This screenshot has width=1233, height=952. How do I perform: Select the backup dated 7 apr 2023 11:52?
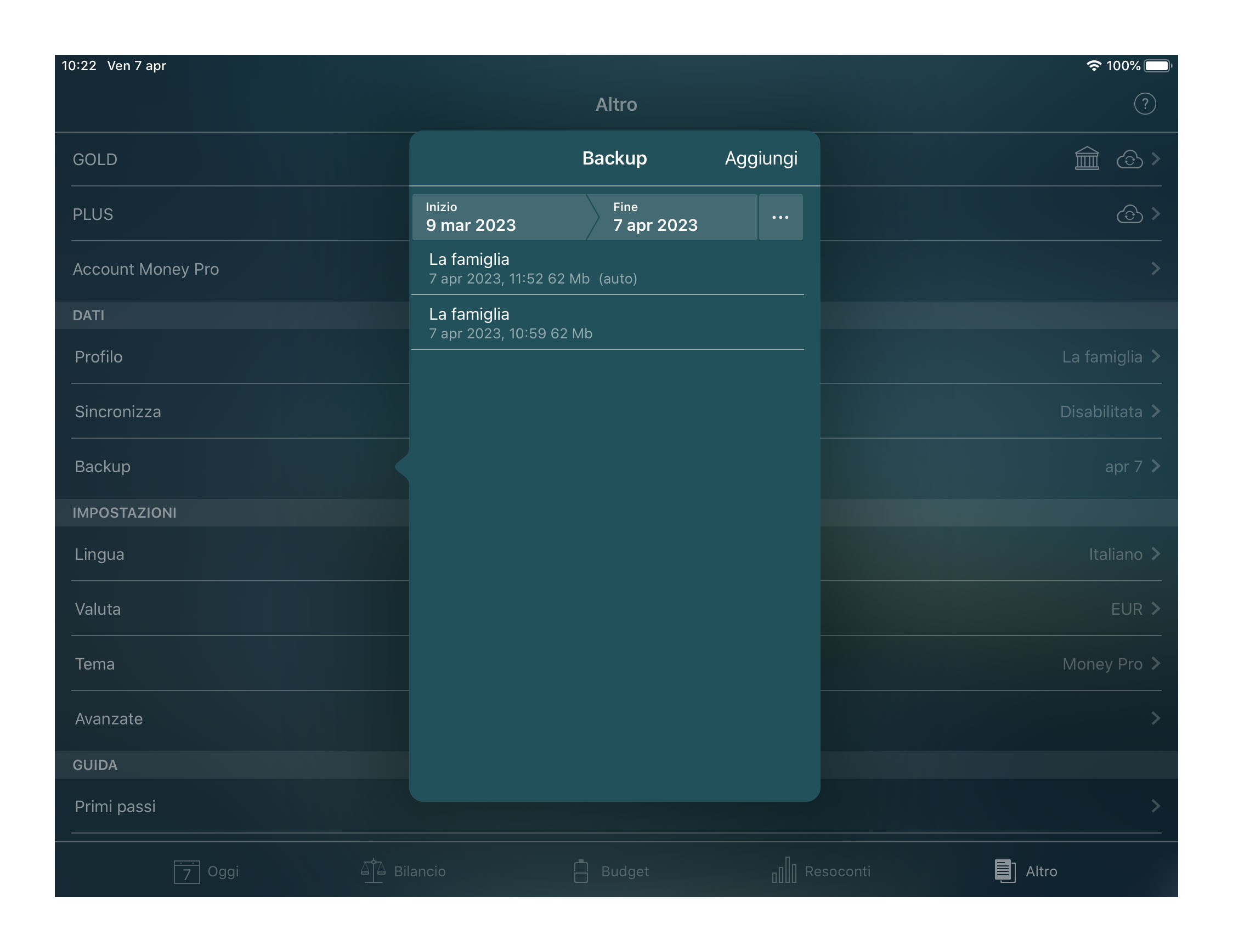pyautogui.click(x=613, y=267)
